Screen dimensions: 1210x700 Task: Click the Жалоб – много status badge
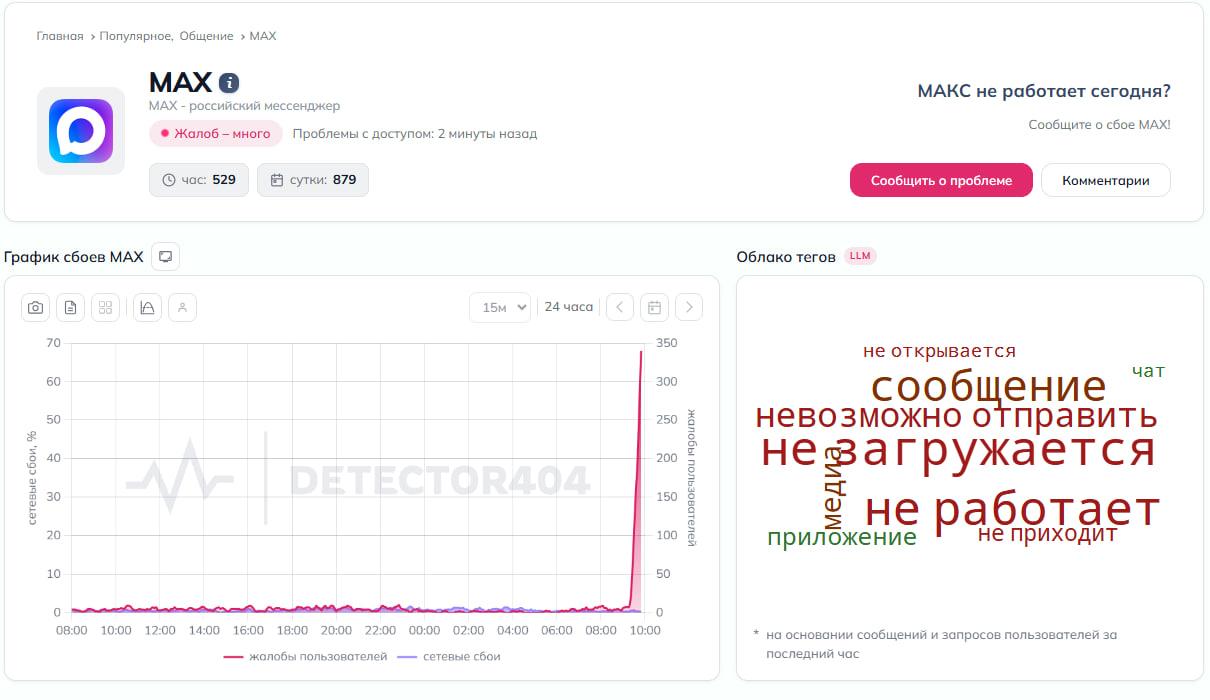(x=216, y=133)
